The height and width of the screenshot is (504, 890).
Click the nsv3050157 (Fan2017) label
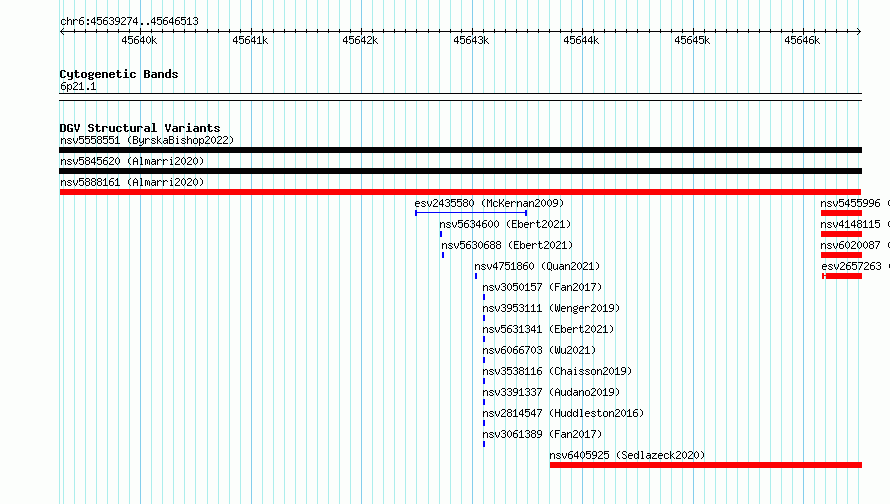[543, 287]
